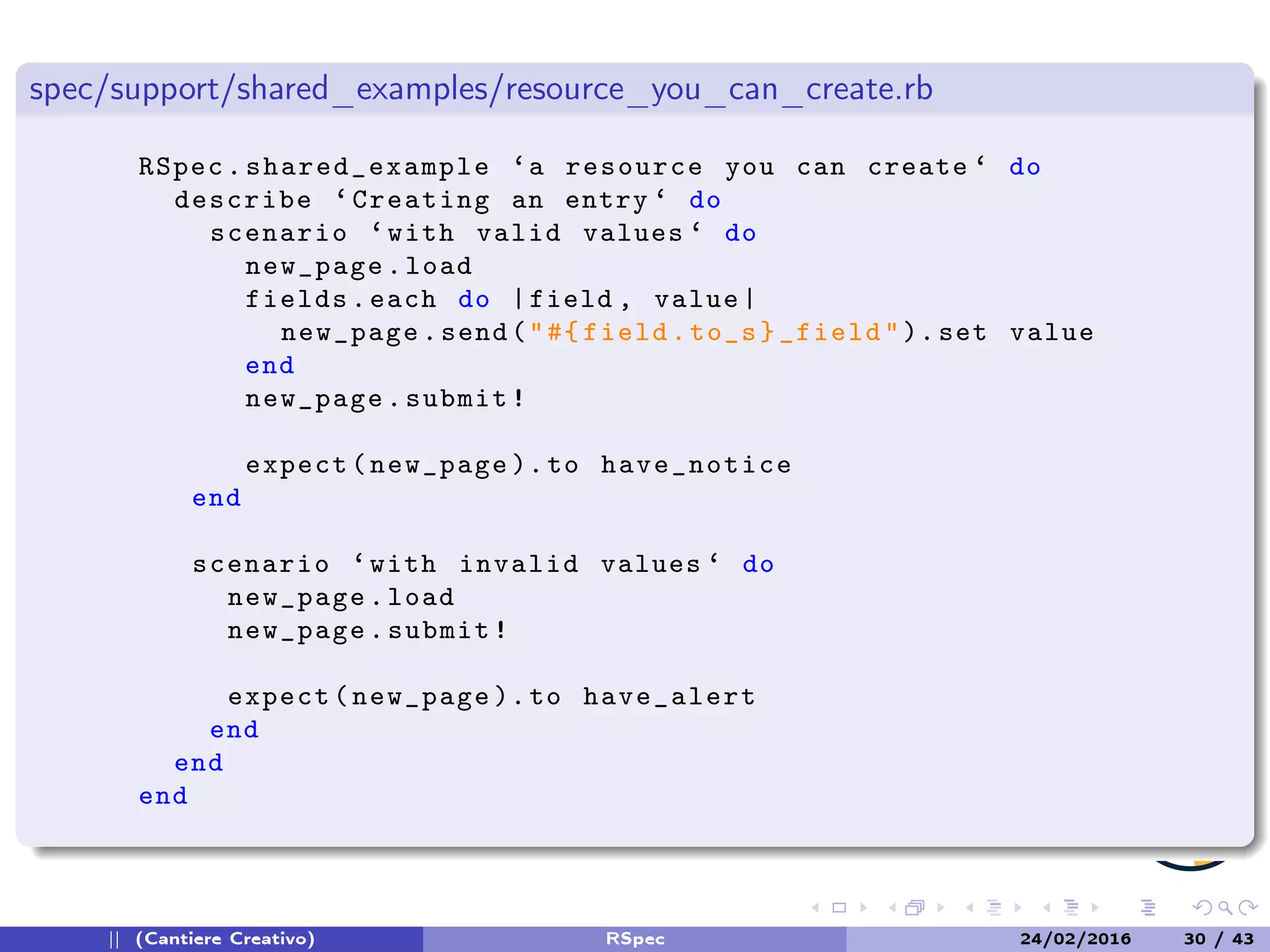Viewport: 1270px width, 952px height.
Task: Click the expect have_notice line
Action: pos(518,465)
